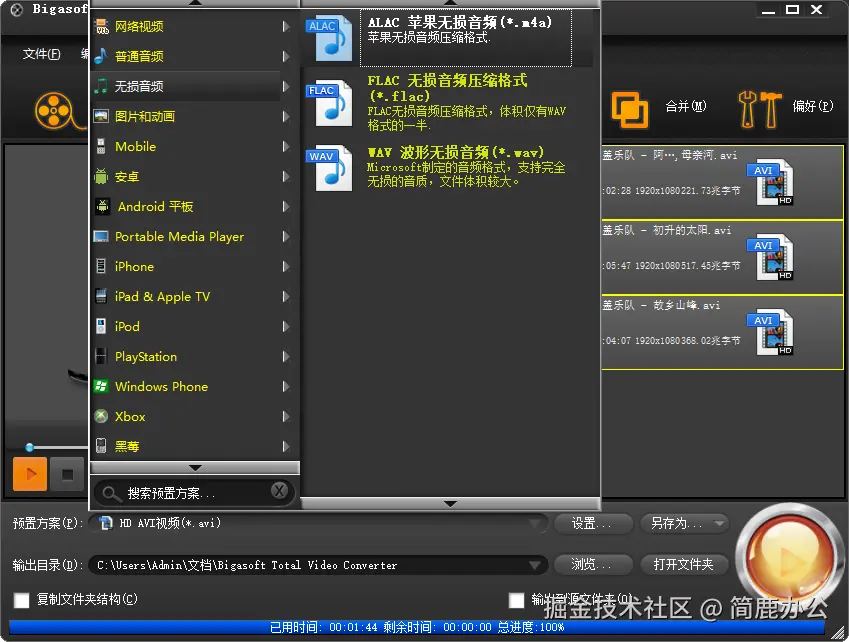Click the blue overall progress bar
The image size is (849, 642).
point(417,627)
